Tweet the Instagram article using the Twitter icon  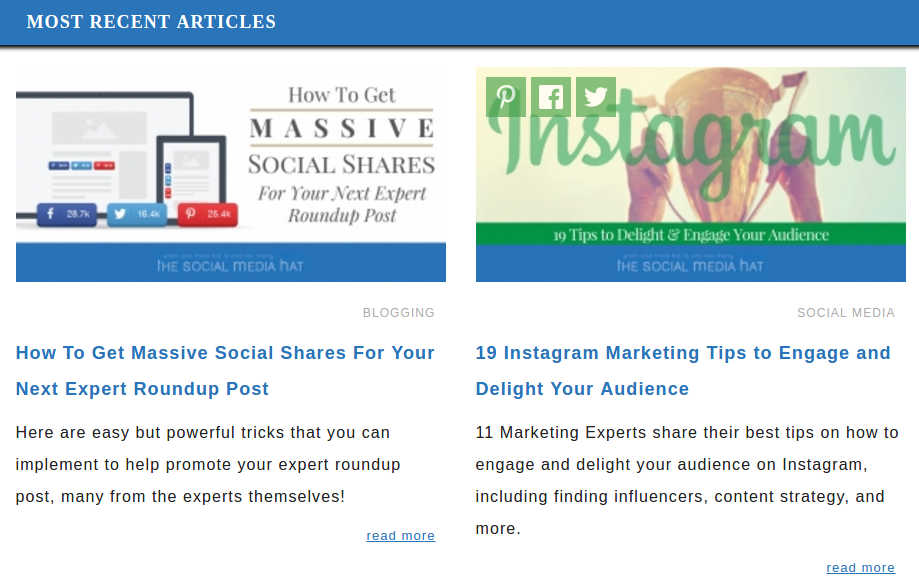(595, 96)
